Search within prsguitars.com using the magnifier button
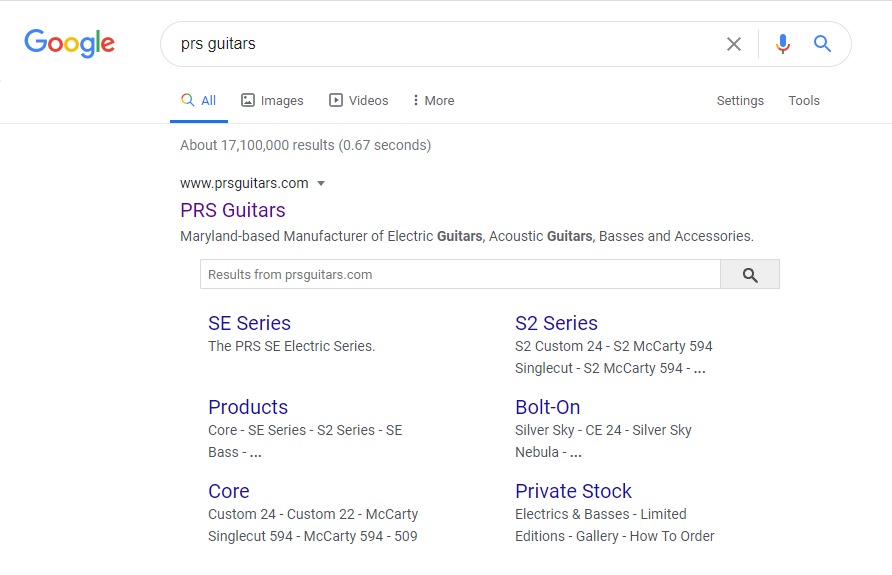 click(750, 275)
